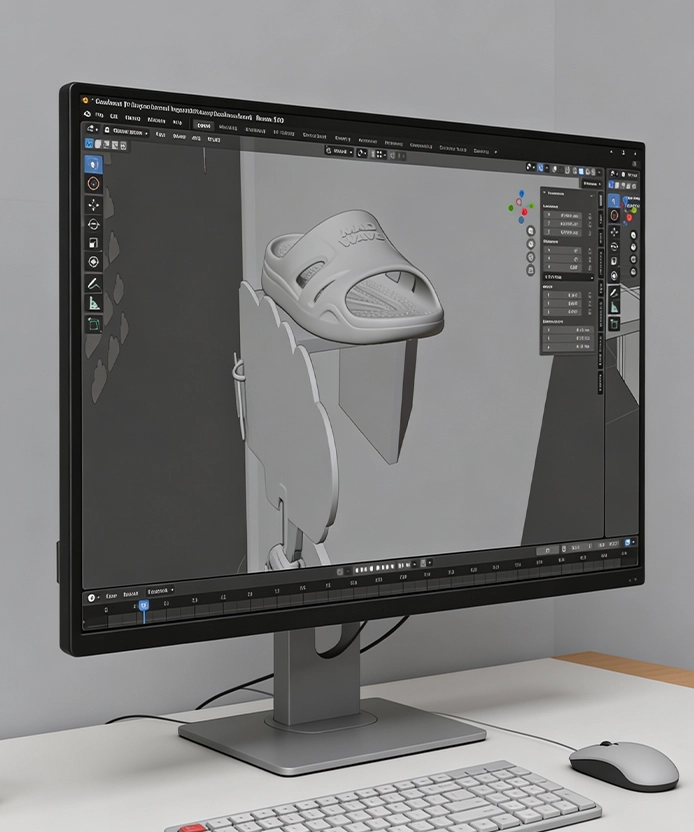The image size is (694, 832).
Task: Click the red X axis of the navigation gizmo
Action: [x=524, y=212]
